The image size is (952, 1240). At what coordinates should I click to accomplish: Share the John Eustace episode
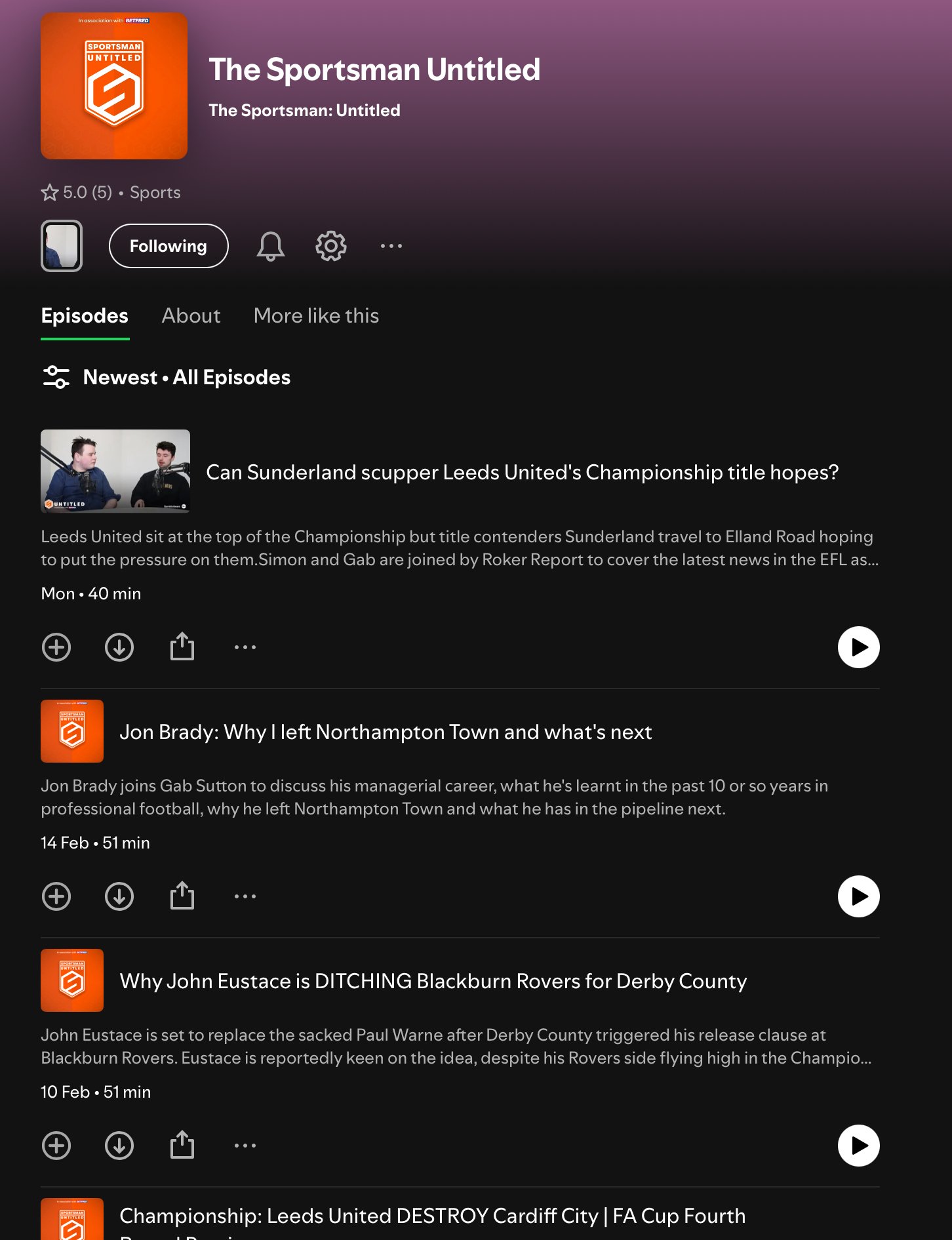[x=182, y=1145]
